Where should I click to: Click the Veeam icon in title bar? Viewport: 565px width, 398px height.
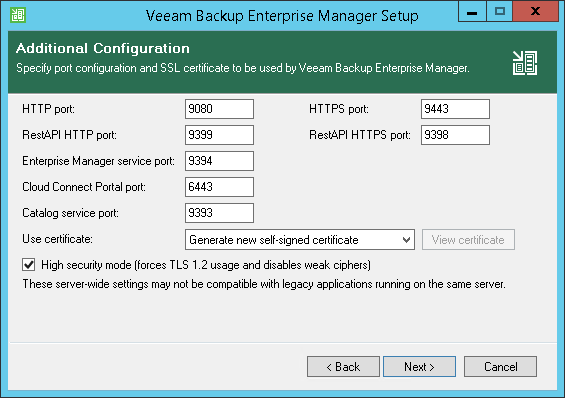click(18, 15)
